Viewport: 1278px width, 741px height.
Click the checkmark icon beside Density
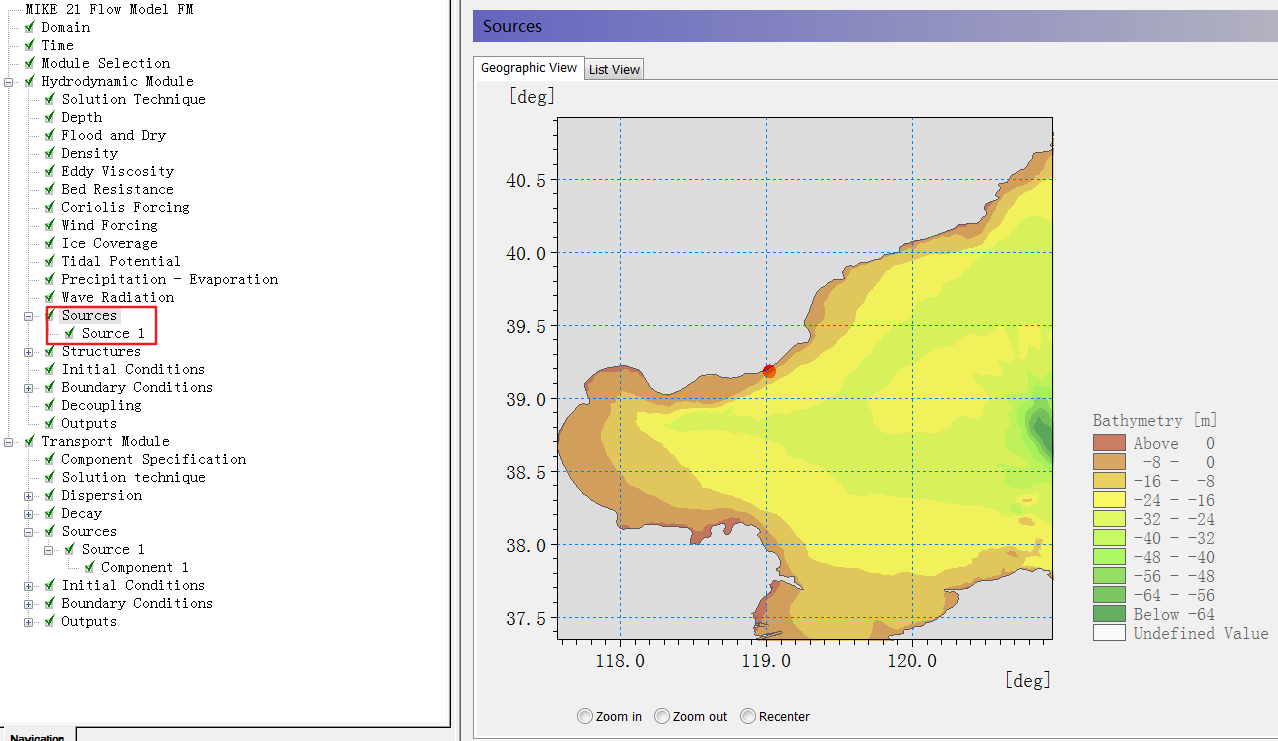tap(50, 153)
